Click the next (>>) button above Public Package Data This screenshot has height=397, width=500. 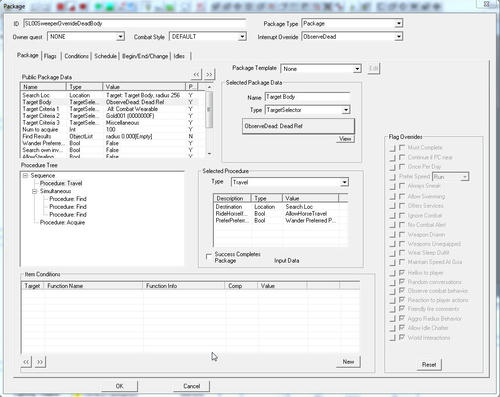point(209,74)
